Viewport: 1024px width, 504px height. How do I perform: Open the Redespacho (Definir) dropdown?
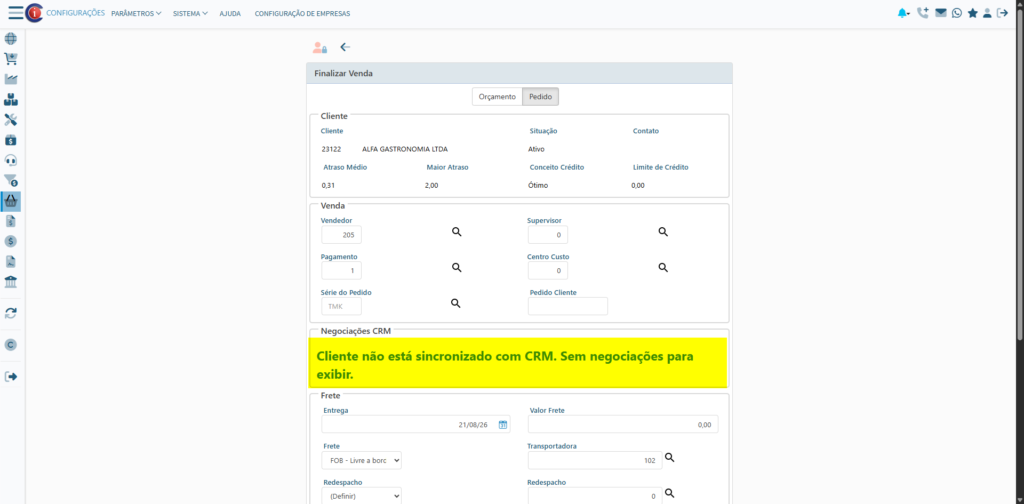pyautogui.click(x=362, y=496)
